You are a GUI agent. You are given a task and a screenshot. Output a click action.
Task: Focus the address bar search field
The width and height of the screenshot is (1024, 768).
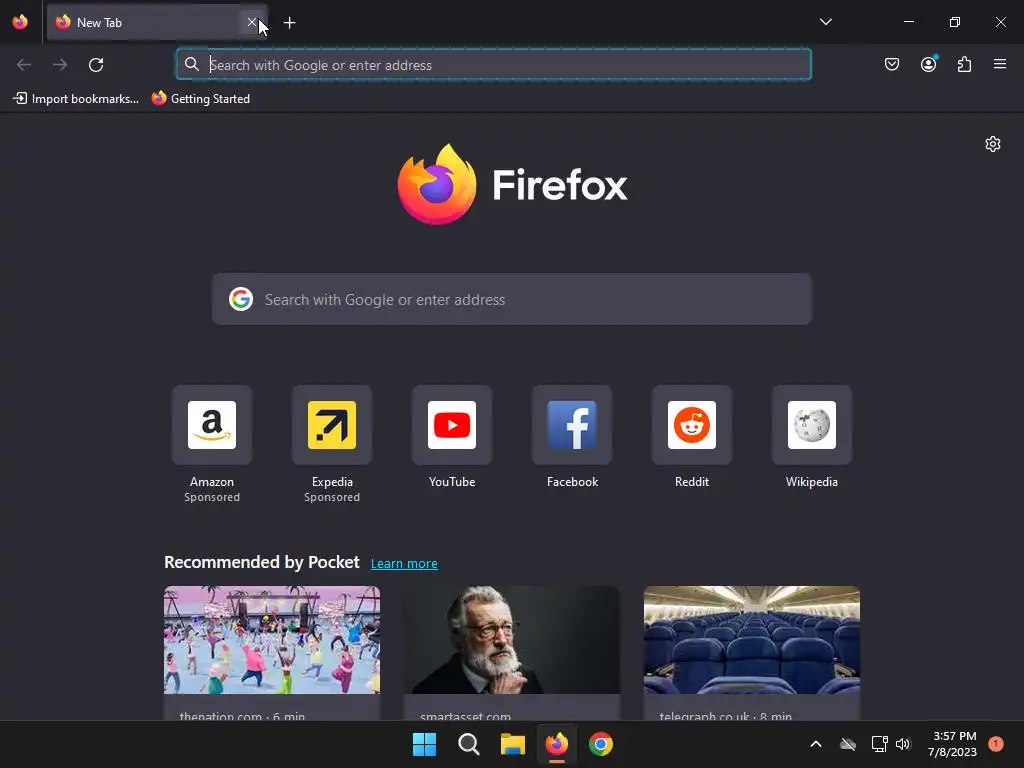pos(494,65)
